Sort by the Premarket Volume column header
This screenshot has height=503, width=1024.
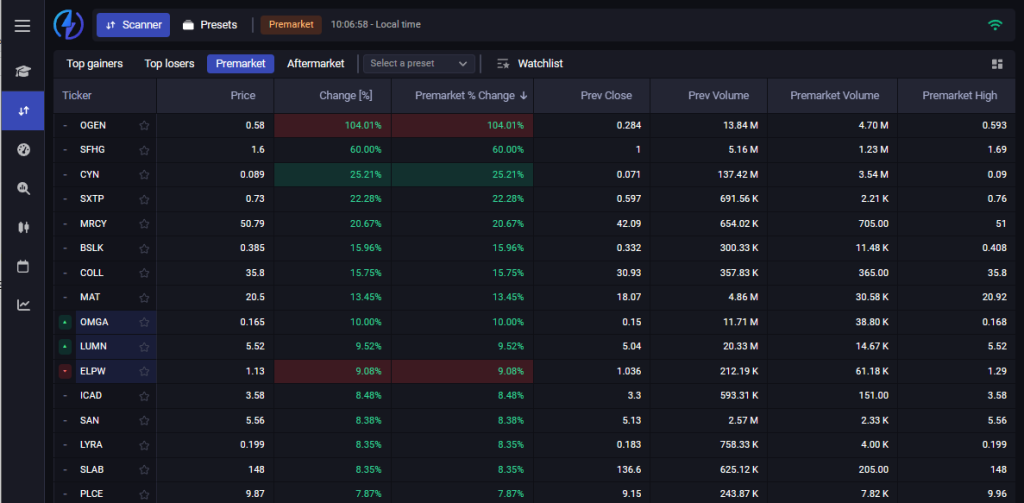coord(833,95)
